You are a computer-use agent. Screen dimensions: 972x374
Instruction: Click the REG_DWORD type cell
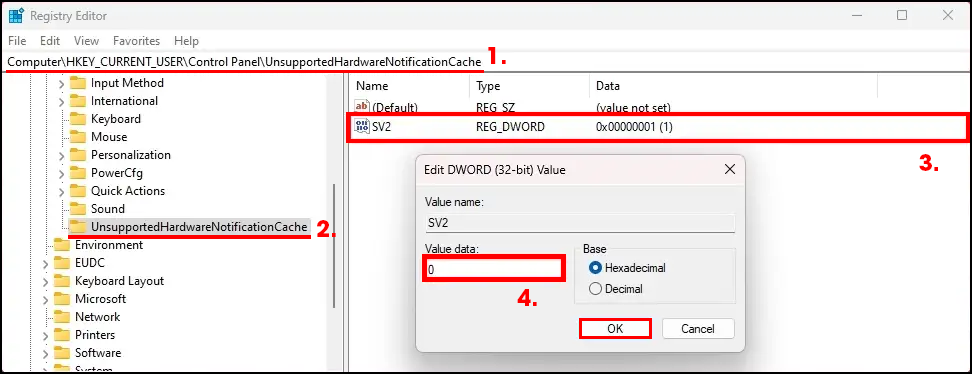(510, 127)
